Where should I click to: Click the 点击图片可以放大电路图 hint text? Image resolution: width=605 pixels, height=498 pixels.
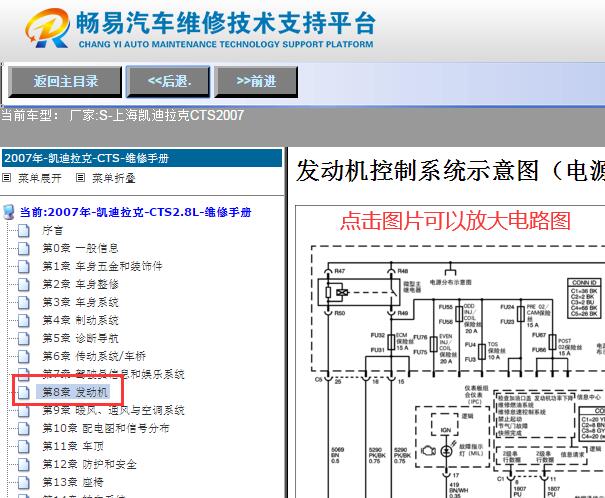pos(456,221)
